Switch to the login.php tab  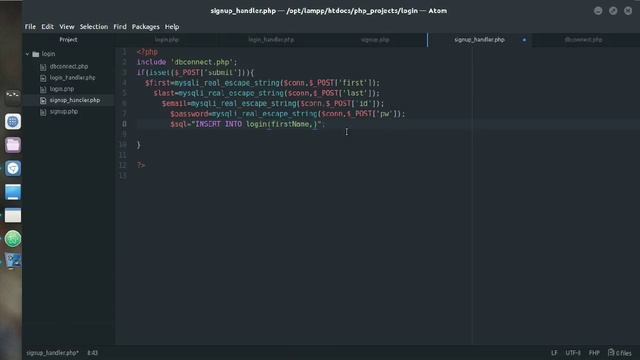click(167, 40)
